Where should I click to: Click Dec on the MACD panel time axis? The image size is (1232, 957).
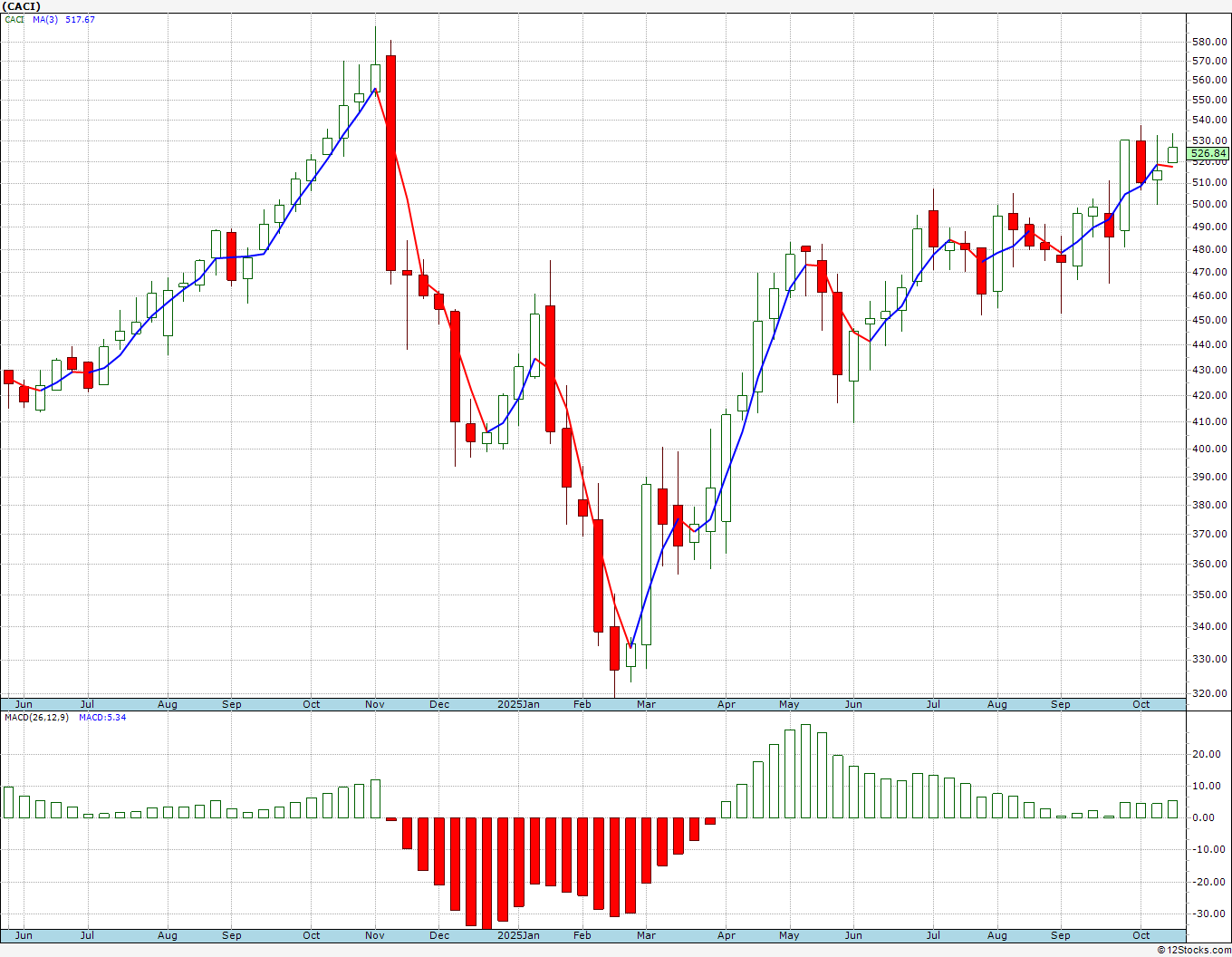pos(439,935)
